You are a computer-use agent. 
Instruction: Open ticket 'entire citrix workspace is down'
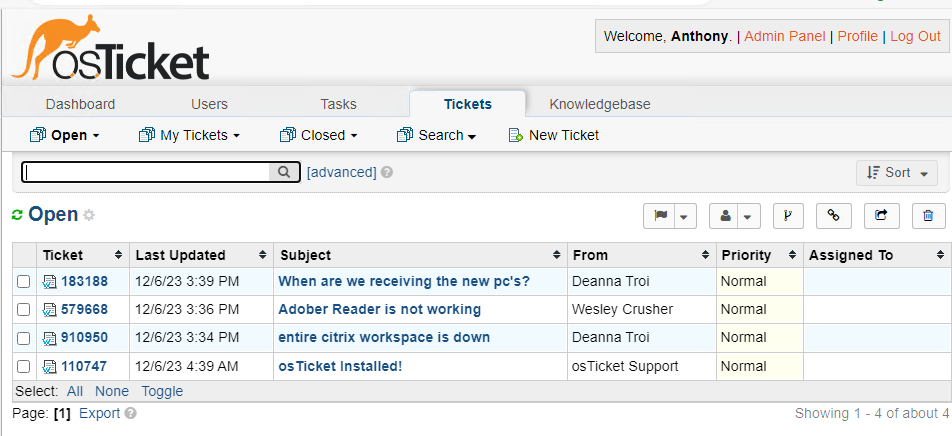[x=384, y=337]
